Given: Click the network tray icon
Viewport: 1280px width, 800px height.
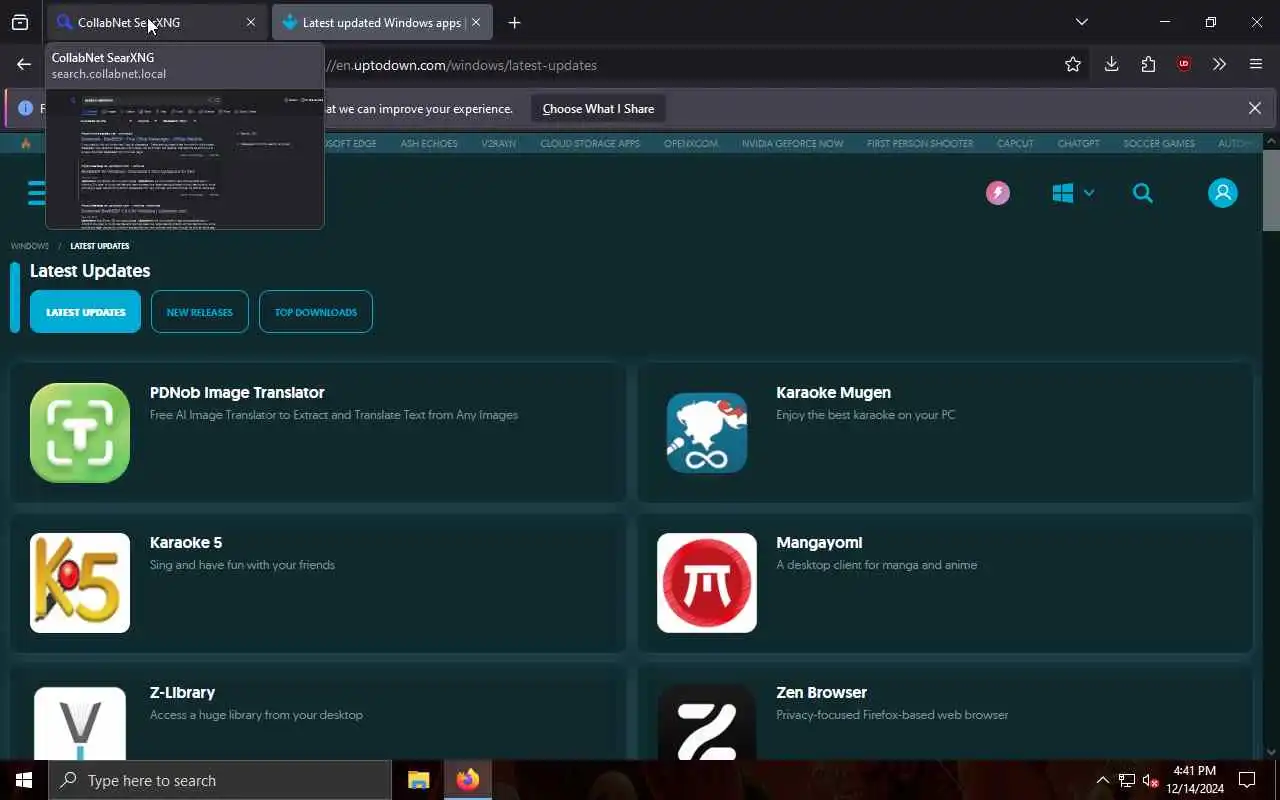Looking at the screenshot, I should point(1127,780).
